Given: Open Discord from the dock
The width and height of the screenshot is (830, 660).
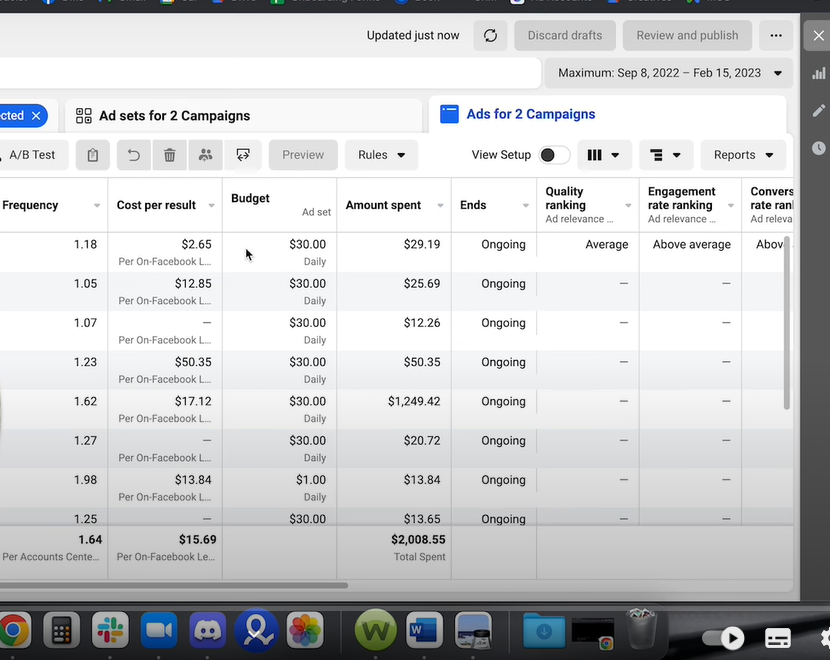Looking at the screenshot, I should coord(208,630).
